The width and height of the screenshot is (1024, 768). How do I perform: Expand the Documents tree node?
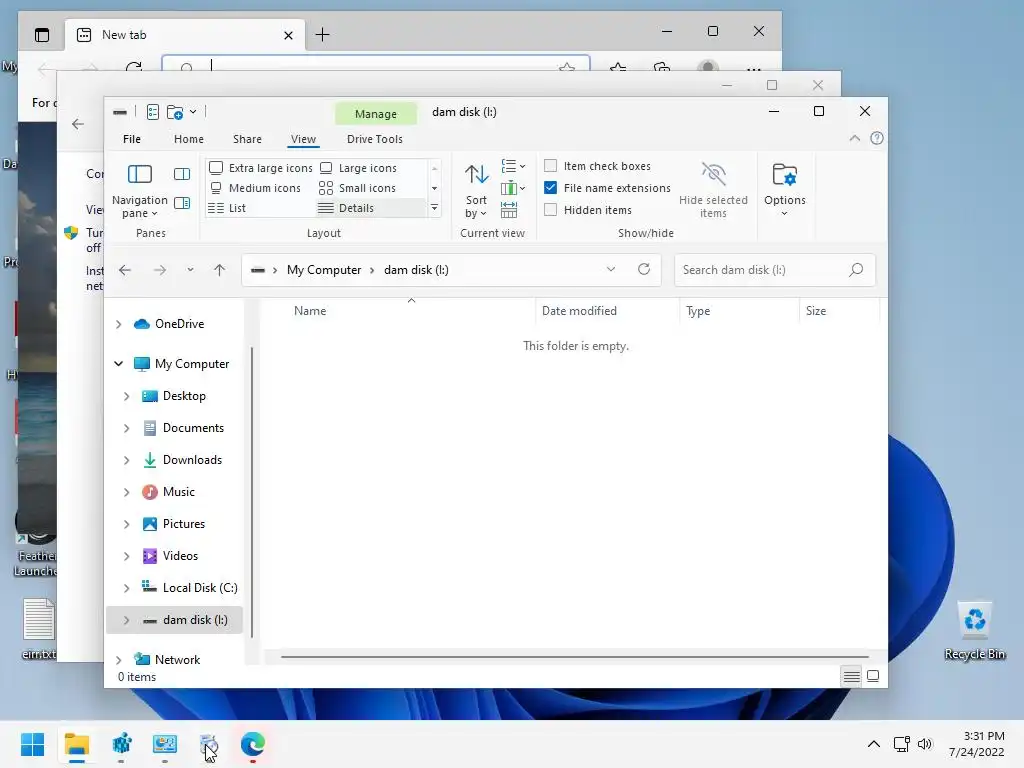pos(127,428)
